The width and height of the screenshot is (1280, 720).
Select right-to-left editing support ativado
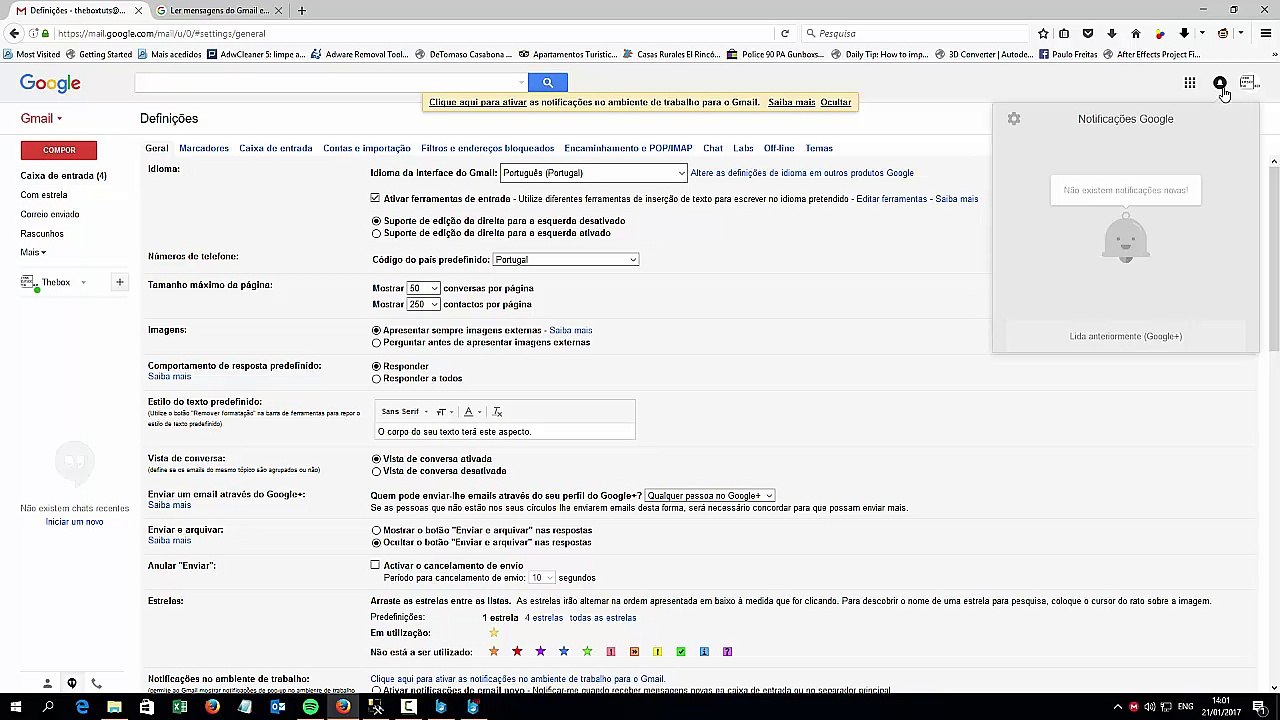(x=376, y=233)
